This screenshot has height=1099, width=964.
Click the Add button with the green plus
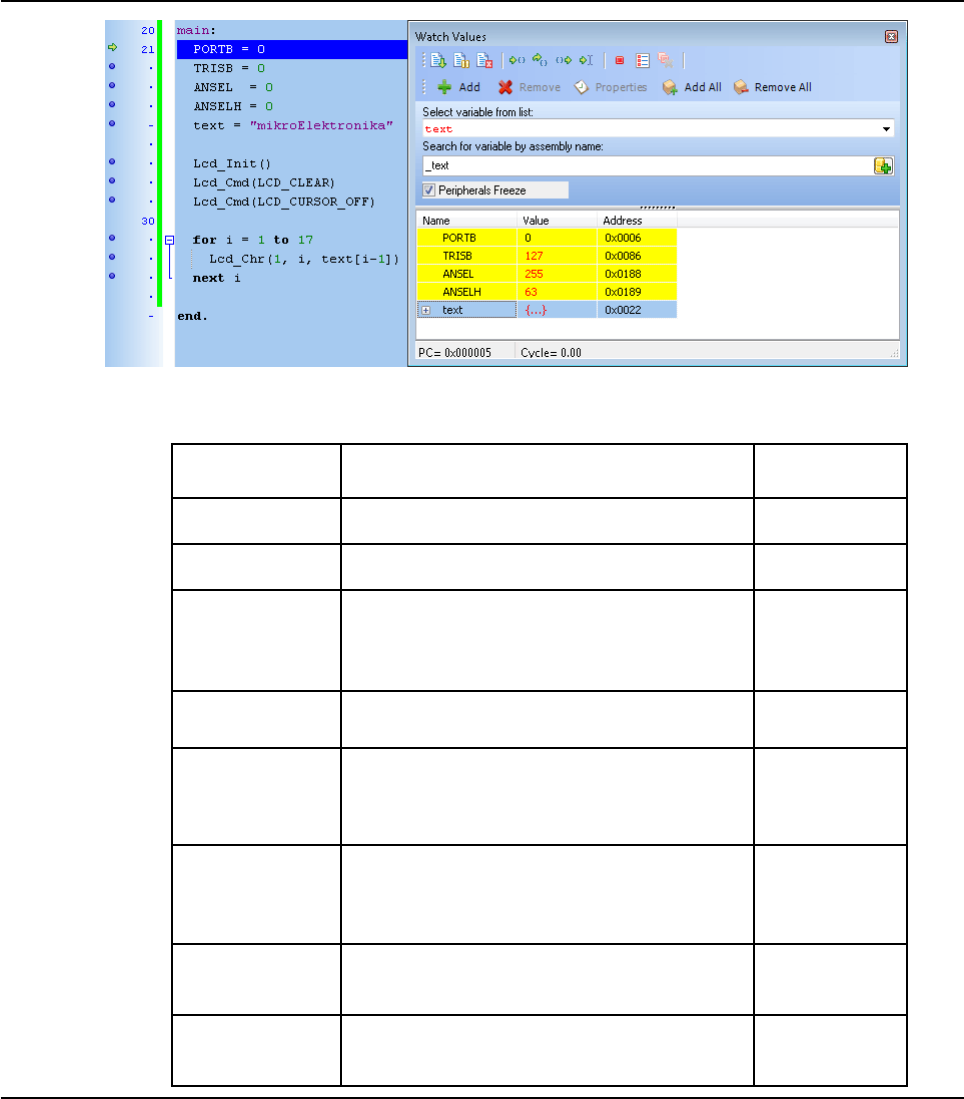(459, 87)
